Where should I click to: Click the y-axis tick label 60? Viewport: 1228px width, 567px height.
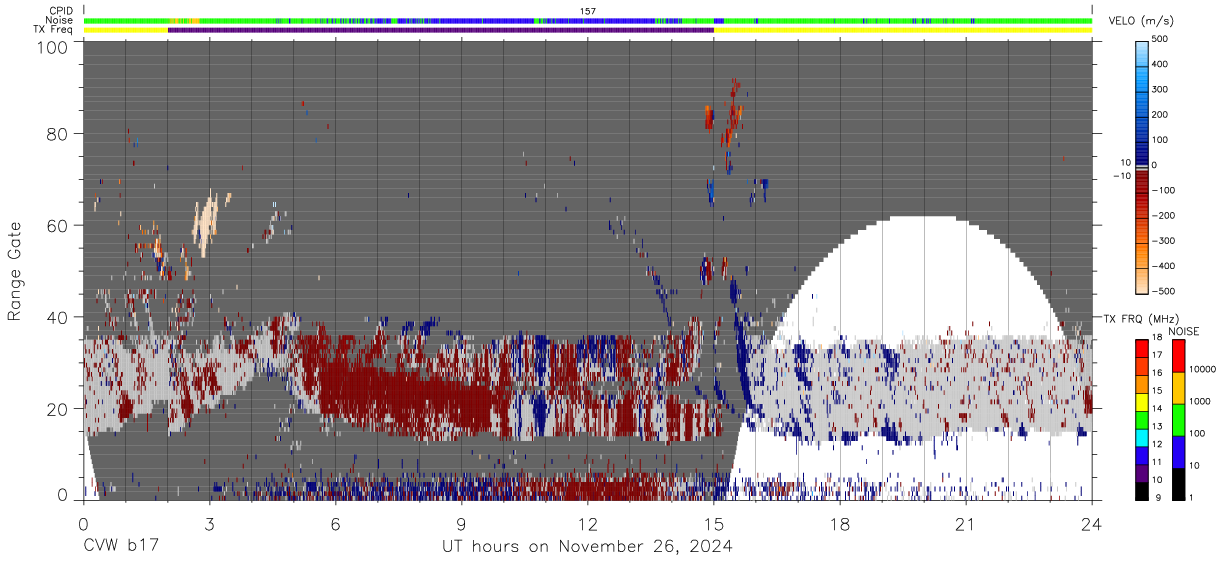tap(57, 225)
